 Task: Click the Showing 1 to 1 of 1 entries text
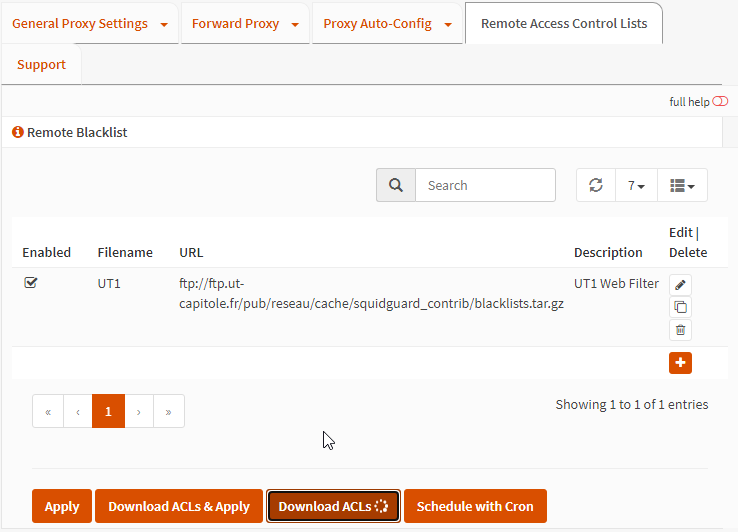point(632,404)
